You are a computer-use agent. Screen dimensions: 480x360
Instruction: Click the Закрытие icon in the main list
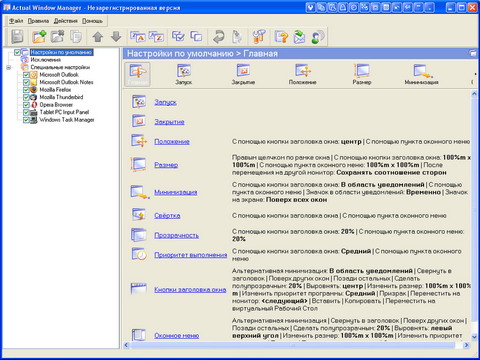(x=139, y=121)
